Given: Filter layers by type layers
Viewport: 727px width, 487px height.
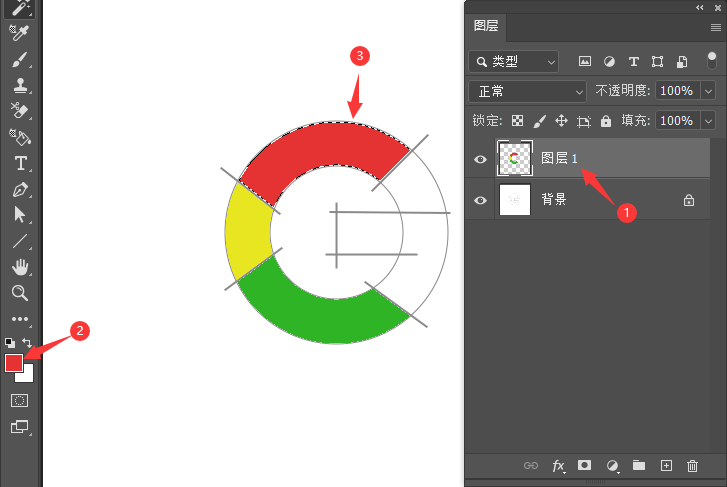Looking at the screenshot, I should coord(633,62).
